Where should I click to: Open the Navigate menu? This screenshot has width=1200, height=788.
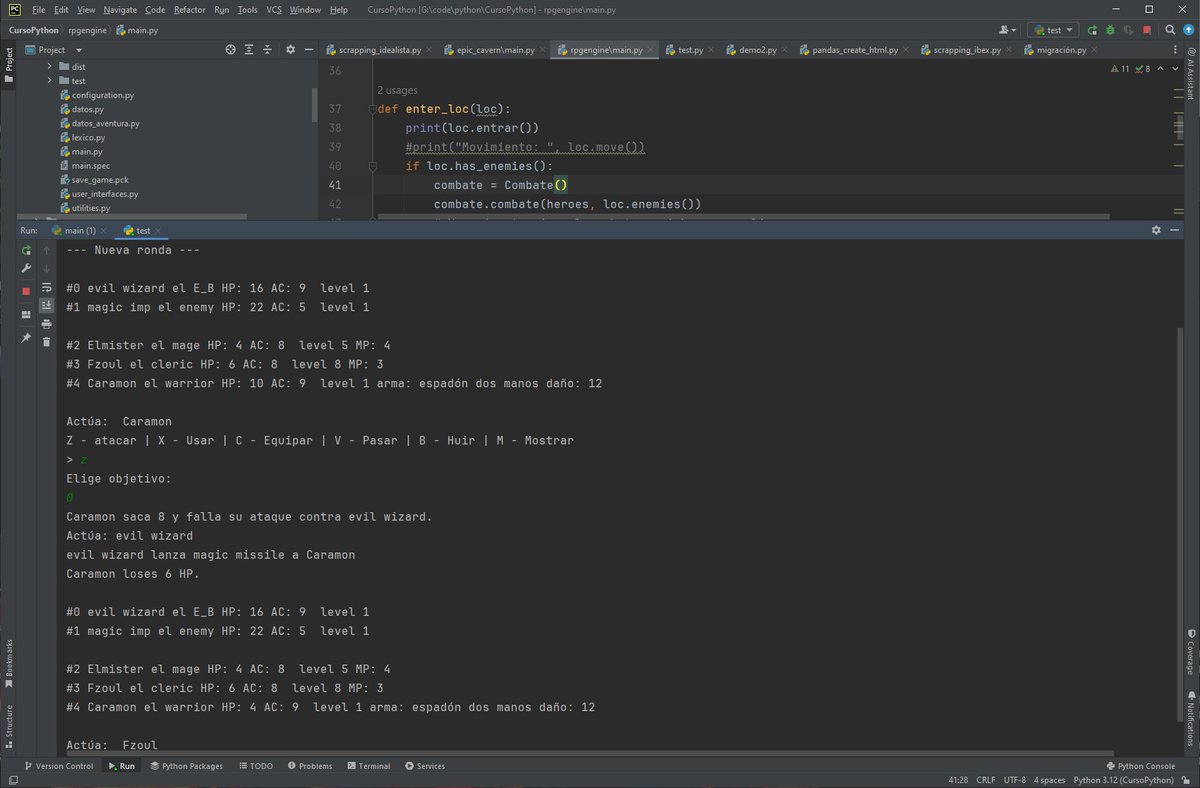[120, 9]
